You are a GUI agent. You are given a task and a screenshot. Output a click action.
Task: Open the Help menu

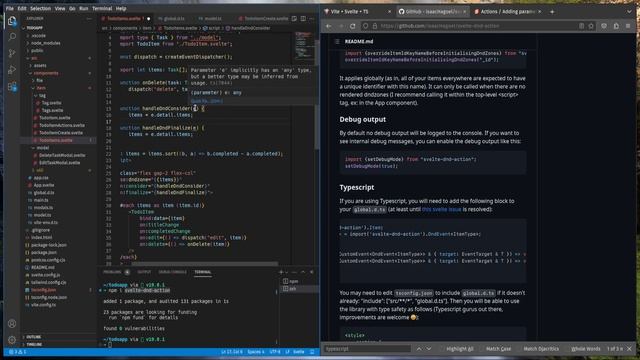point(121,8)
